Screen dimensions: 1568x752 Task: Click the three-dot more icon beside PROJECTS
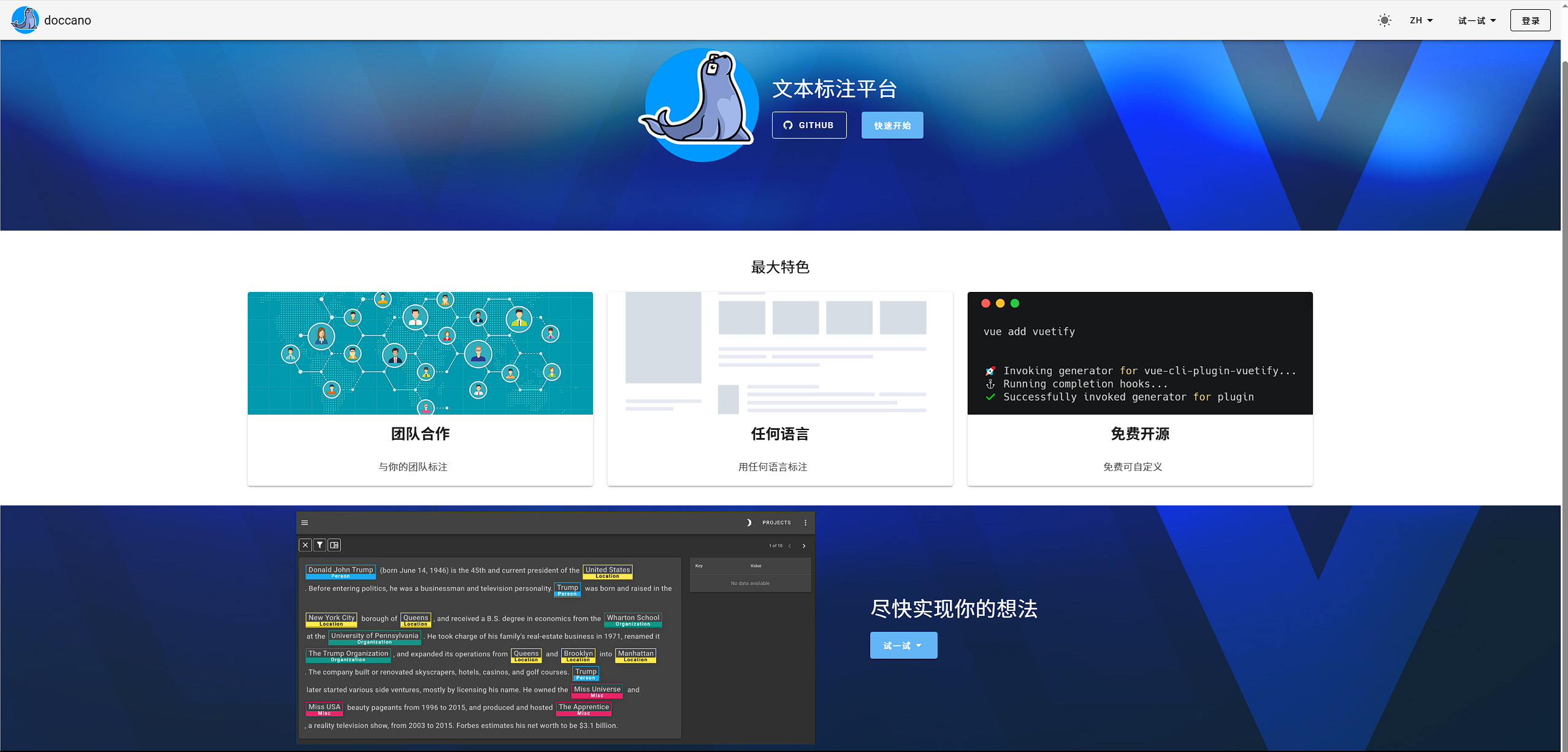coord(805,523)
